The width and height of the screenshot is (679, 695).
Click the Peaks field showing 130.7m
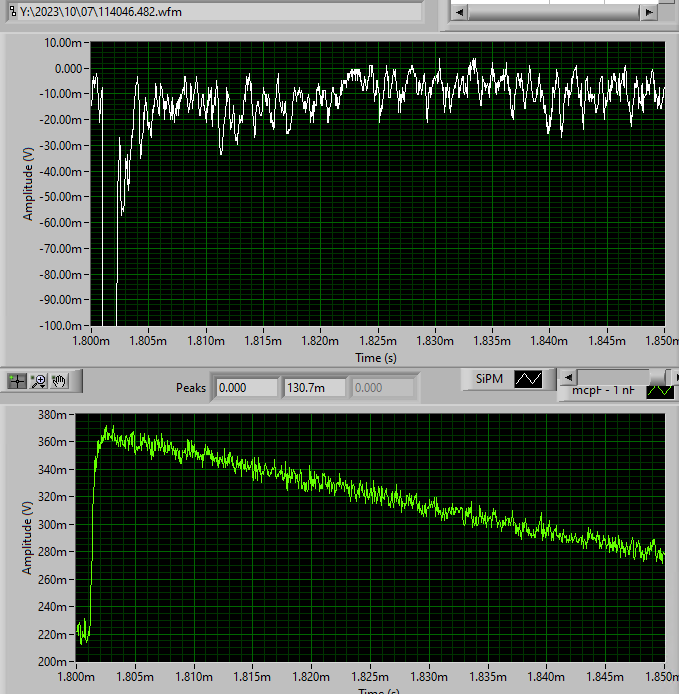(315, 388)
